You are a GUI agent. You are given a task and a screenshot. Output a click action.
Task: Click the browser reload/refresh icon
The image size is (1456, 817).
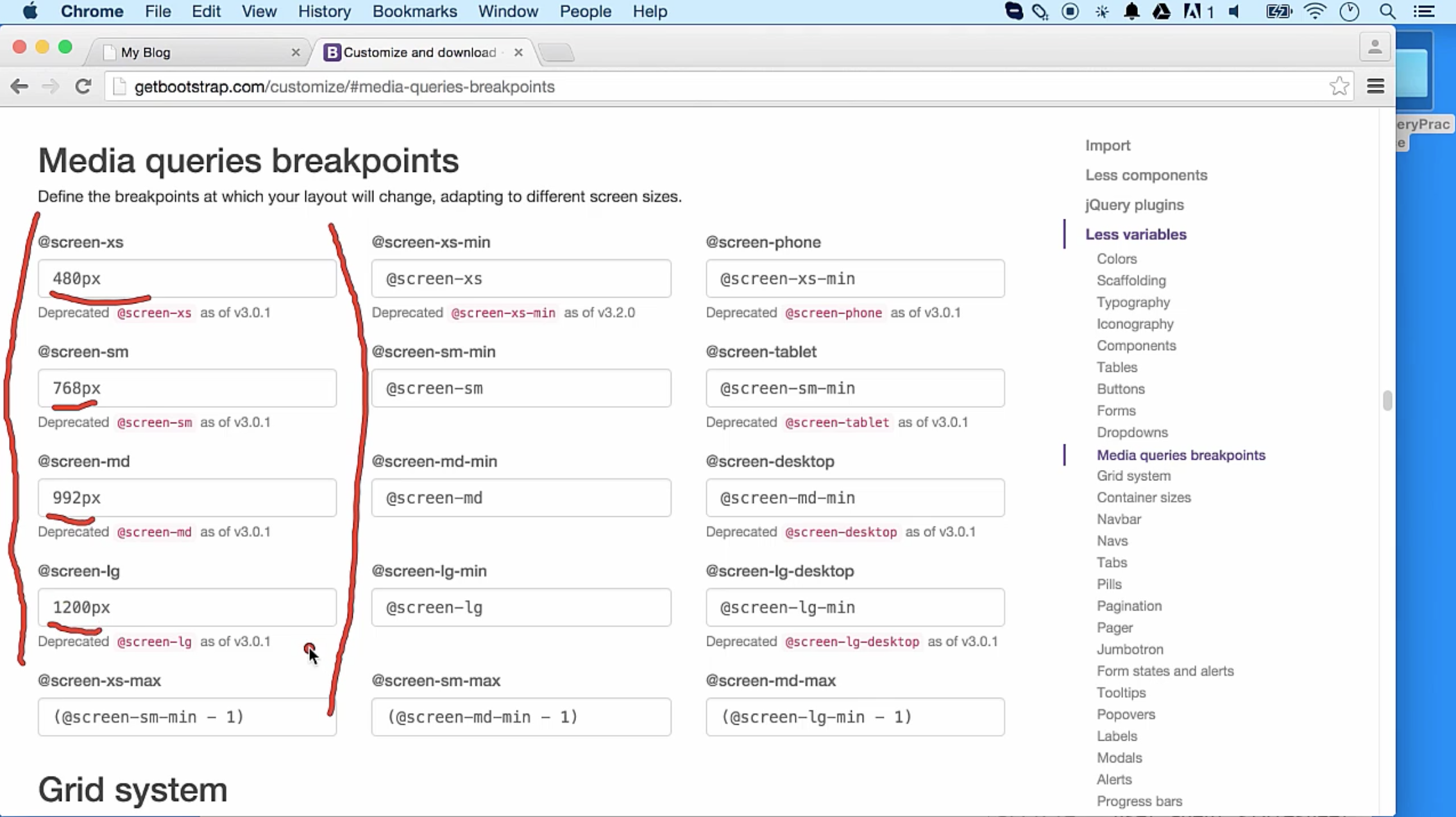(84, 87)
